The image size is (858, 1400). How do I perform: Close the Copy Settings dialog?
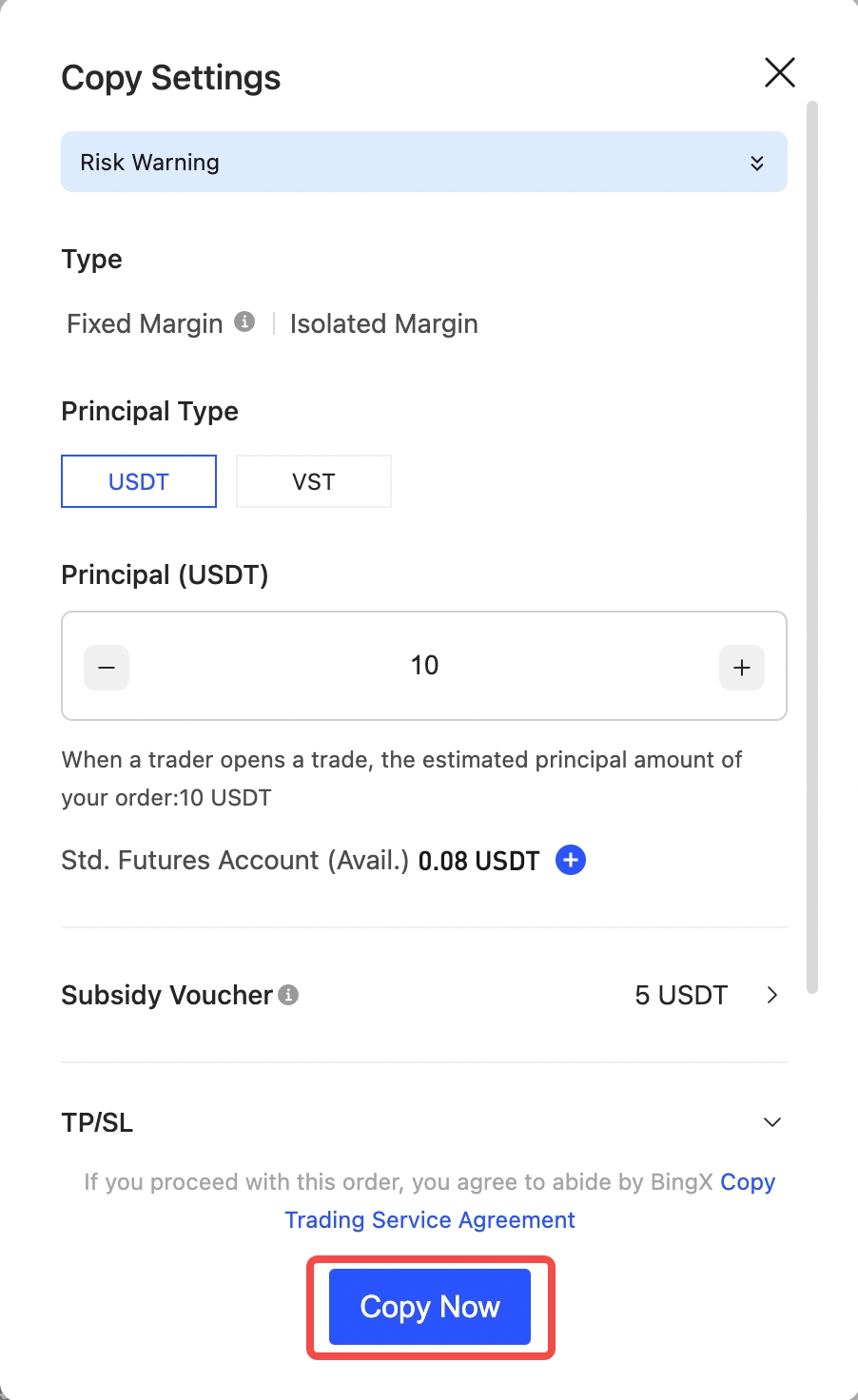coord(779,72)
